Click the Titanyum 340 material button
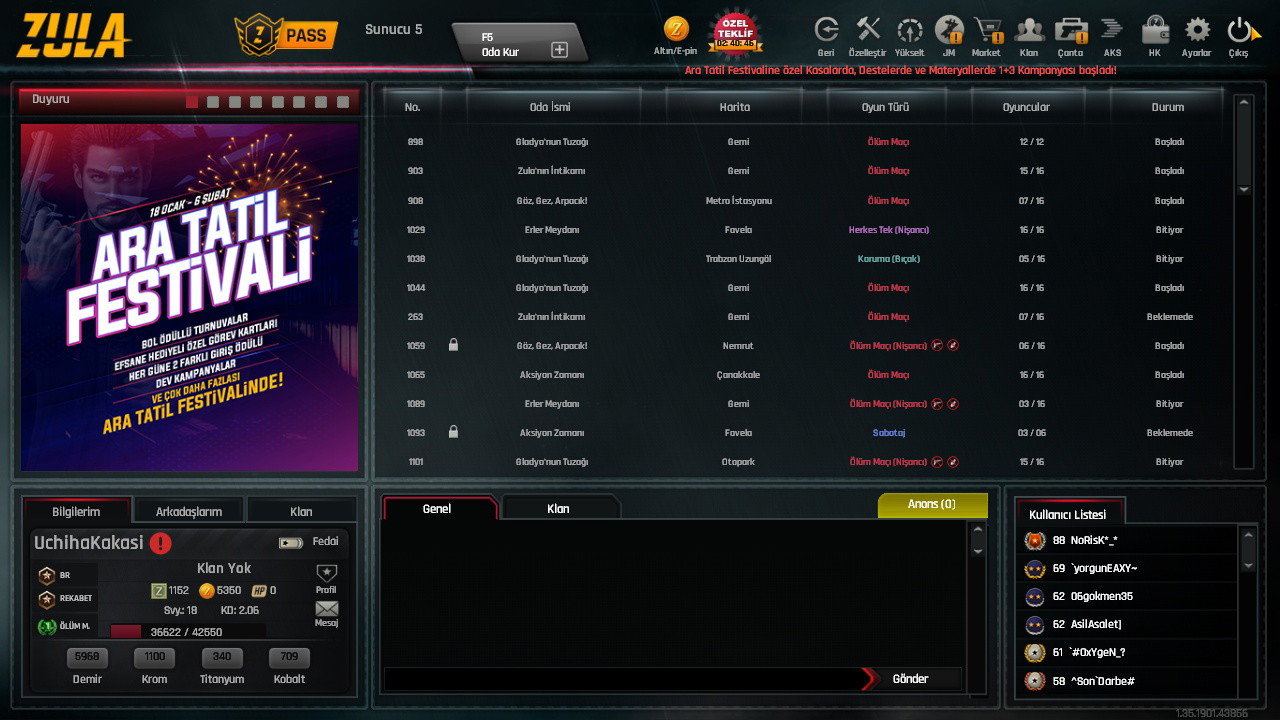Viewport: 1280px width, 720px height. pyautogui.click(x=222, y=657)
